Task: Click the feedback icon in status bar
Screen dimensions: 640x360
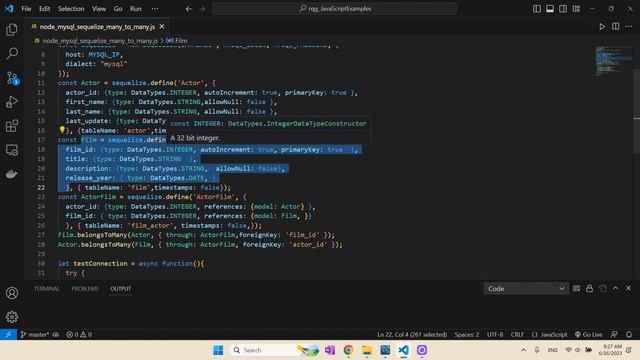Action: click(614, 334)
